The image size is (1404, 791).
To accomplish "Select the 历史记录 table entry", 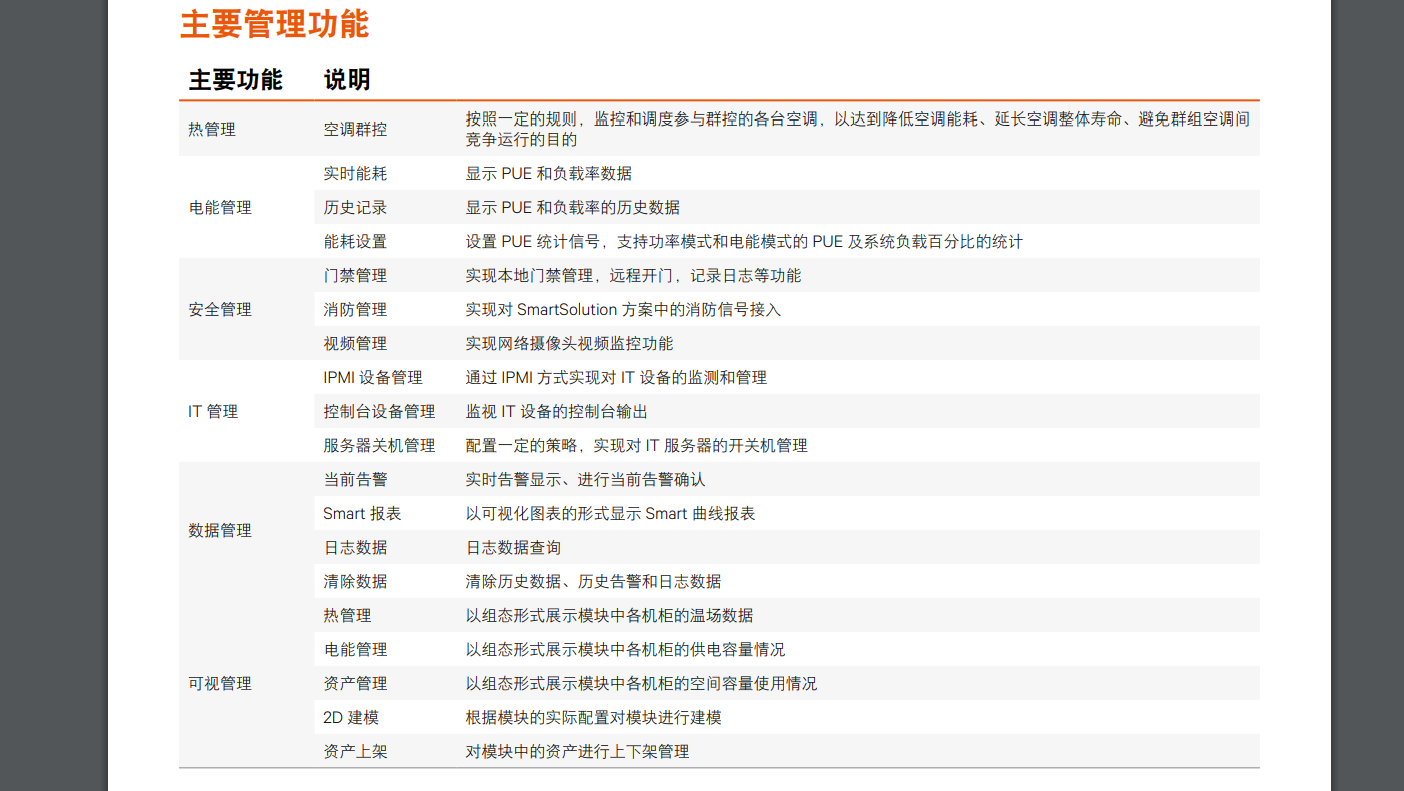I will click(x=355, y=207).
